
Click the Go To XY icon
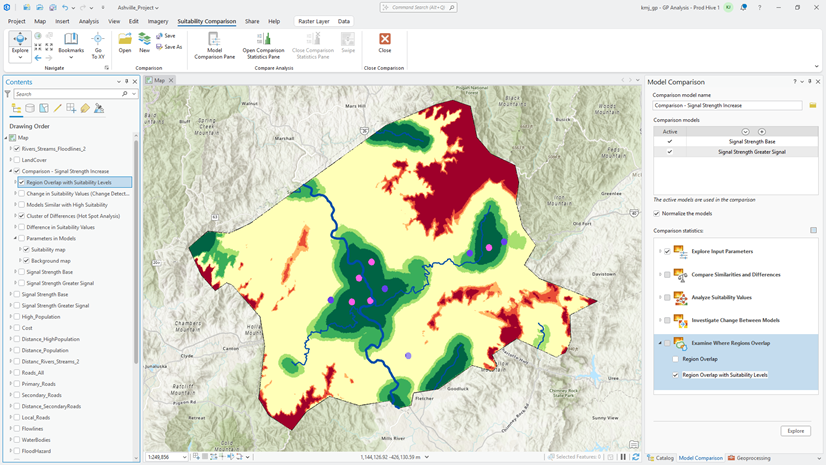point(97,39)
